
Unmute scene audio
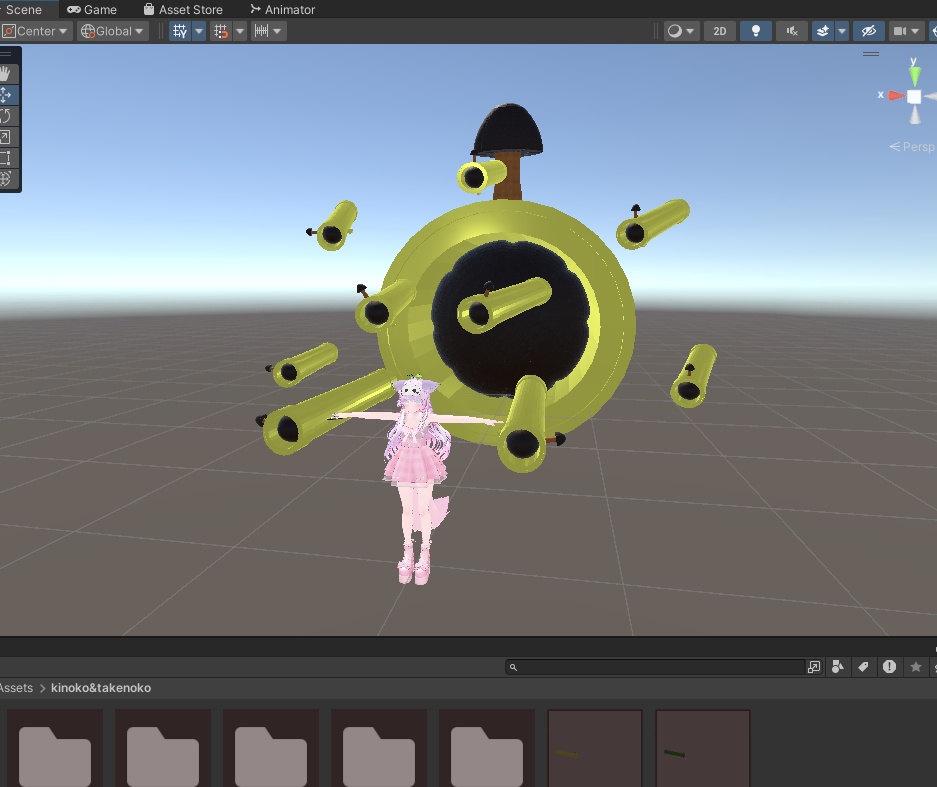pyautogui.click(x=791, y=31)
